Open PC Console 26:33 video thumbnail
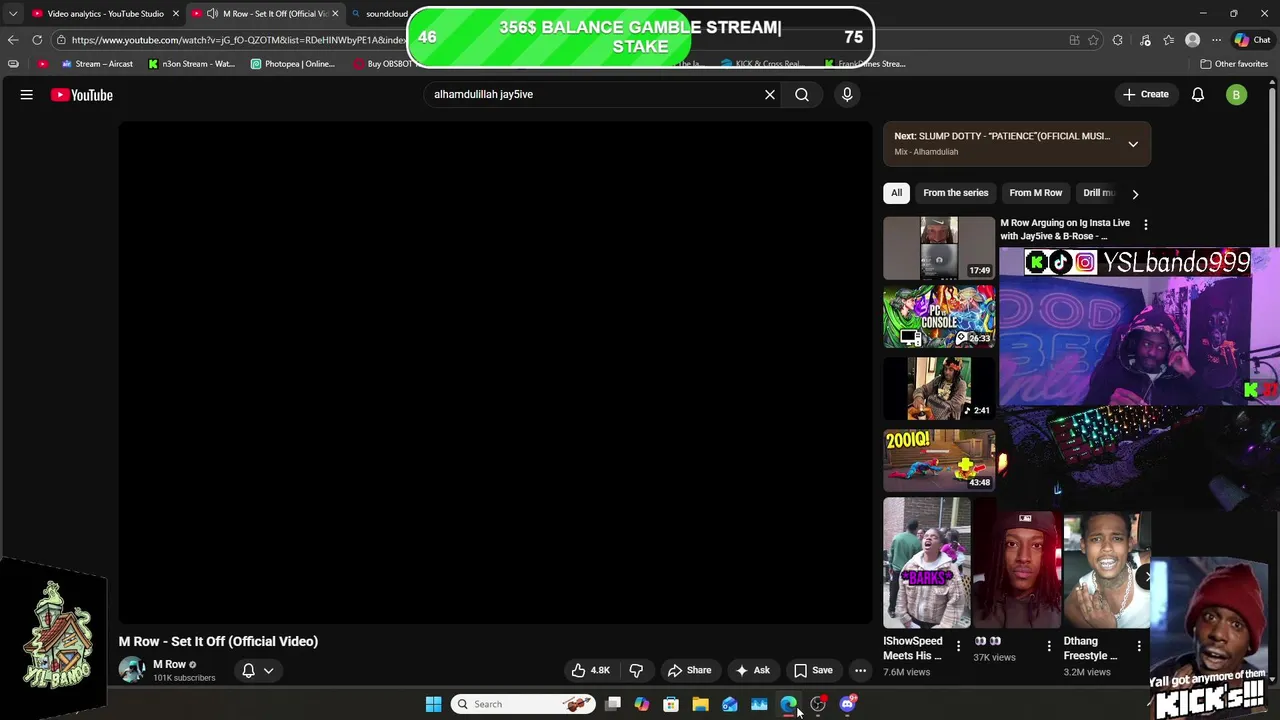 pos(939,317)
